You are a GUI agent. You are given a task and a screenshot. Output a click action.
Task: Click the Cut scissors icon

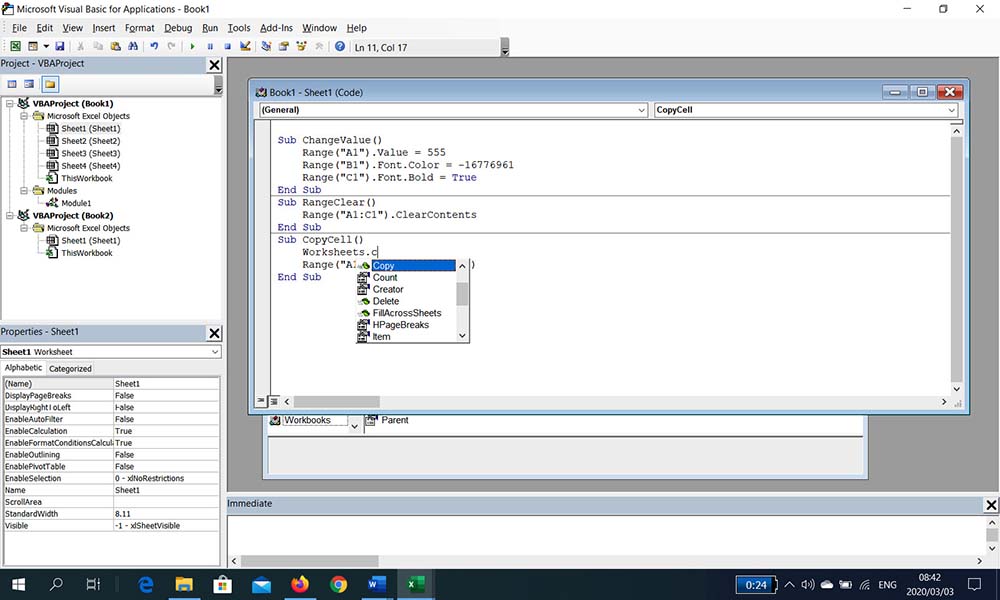(x=80, y=47)
